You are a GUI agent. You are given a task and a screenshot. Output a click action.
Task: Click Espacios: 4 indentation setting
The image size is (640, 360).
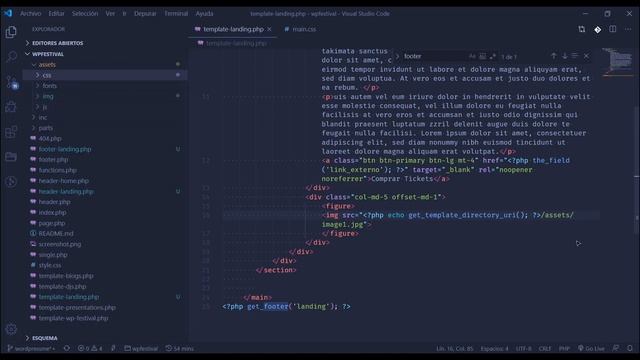(x=494, y=349)
